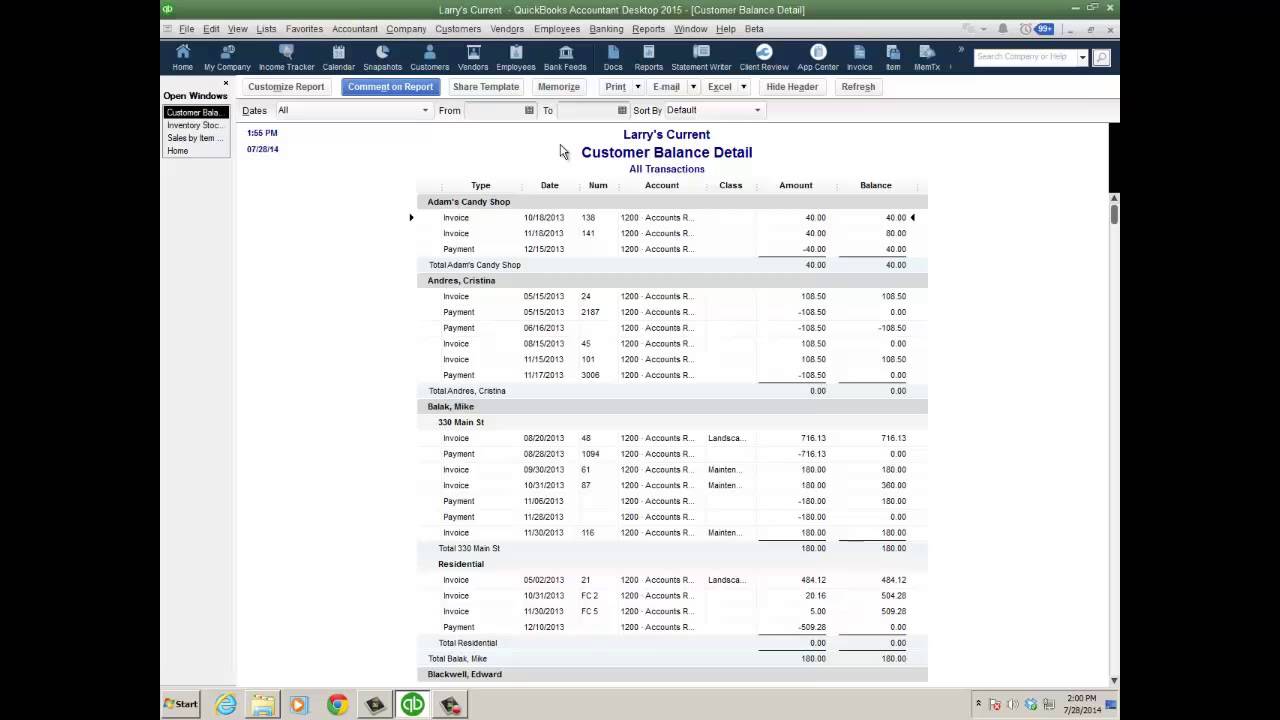Refresh the report
Image resolution: width=1280 pixels, height=720 pixels.
point(858,87)
